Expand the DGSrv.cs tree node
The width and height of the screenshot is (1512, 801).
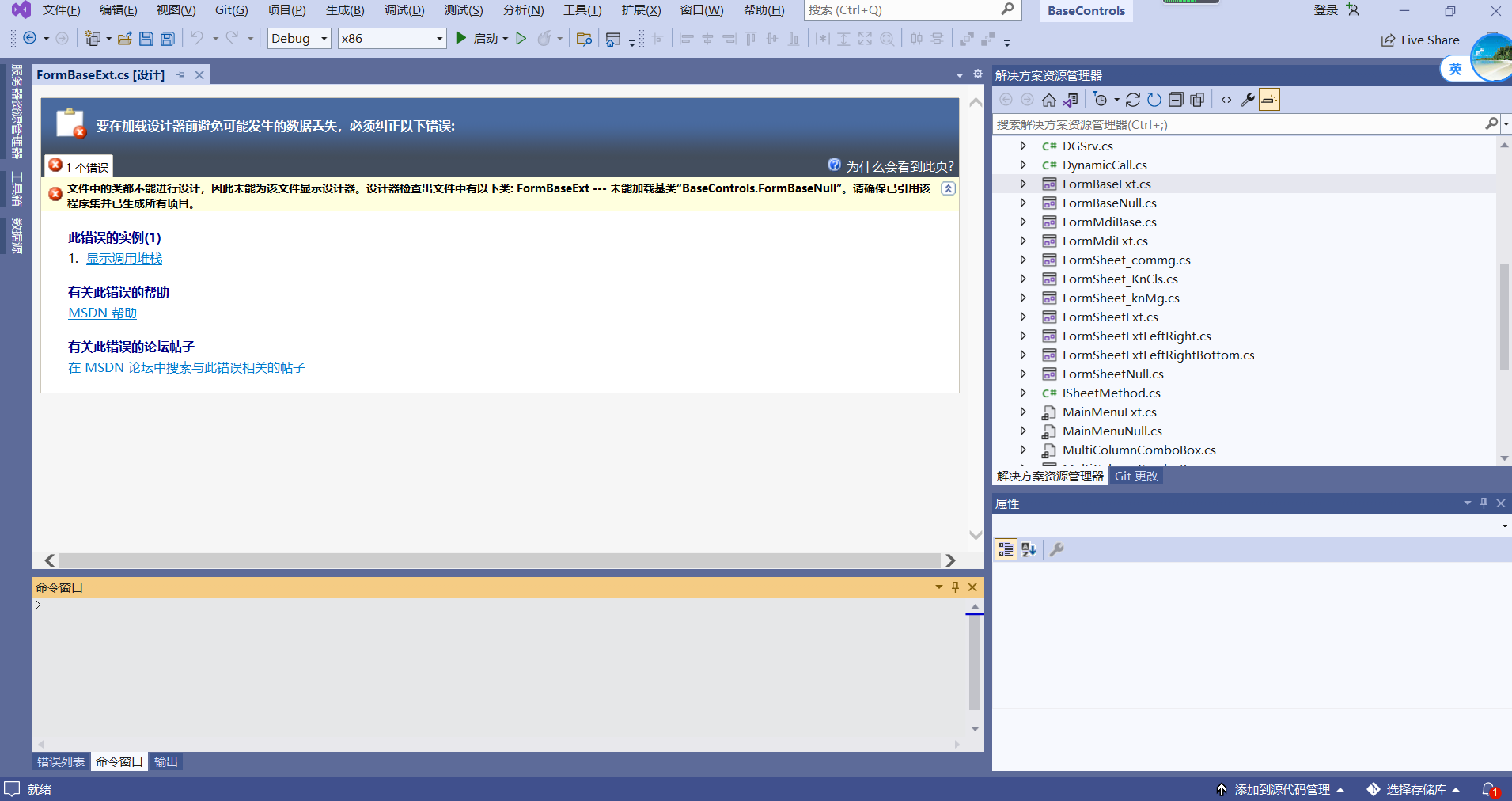pos(1023,146)
